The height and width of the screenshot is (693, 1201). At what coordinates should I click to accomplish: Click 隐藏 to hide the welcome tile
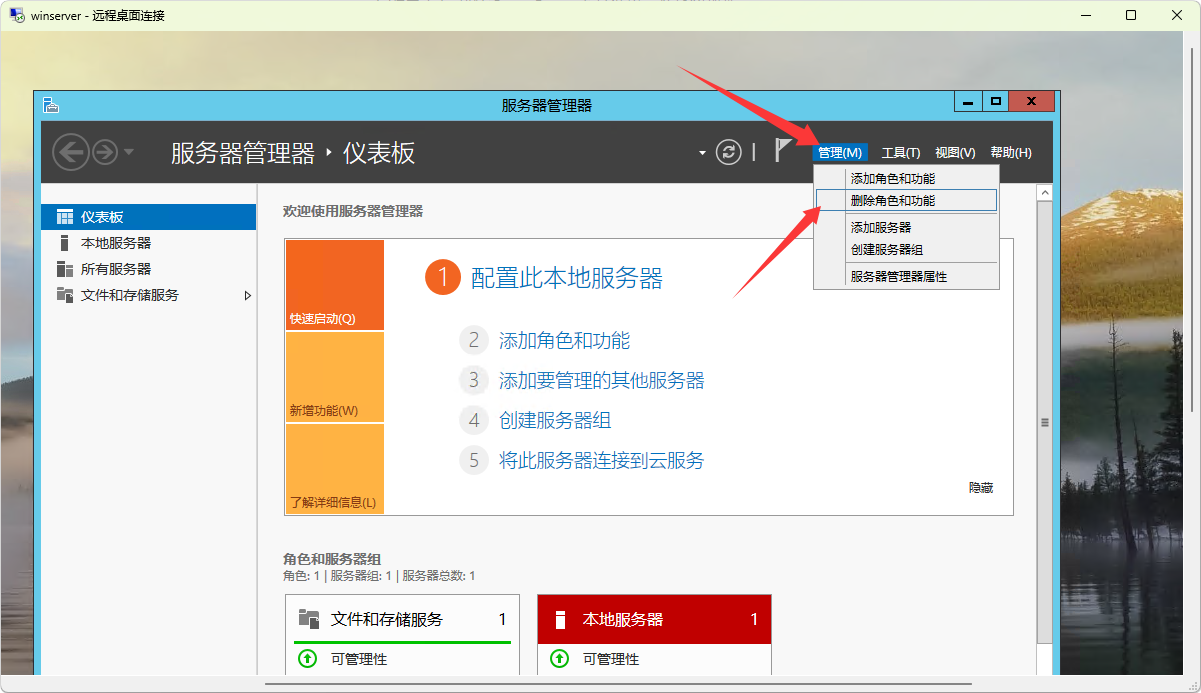(x=980, y=488)
